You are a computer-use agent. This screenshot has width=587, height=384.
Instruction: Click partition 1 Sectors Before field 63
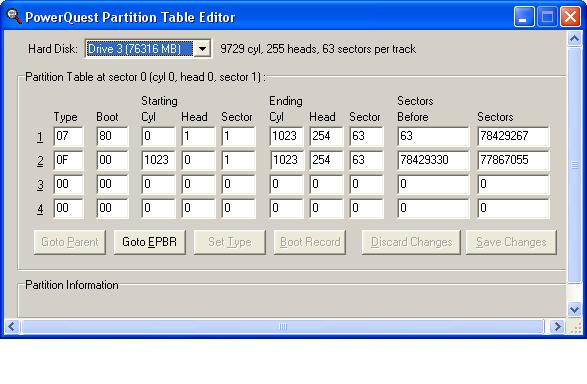click(433, 136)
